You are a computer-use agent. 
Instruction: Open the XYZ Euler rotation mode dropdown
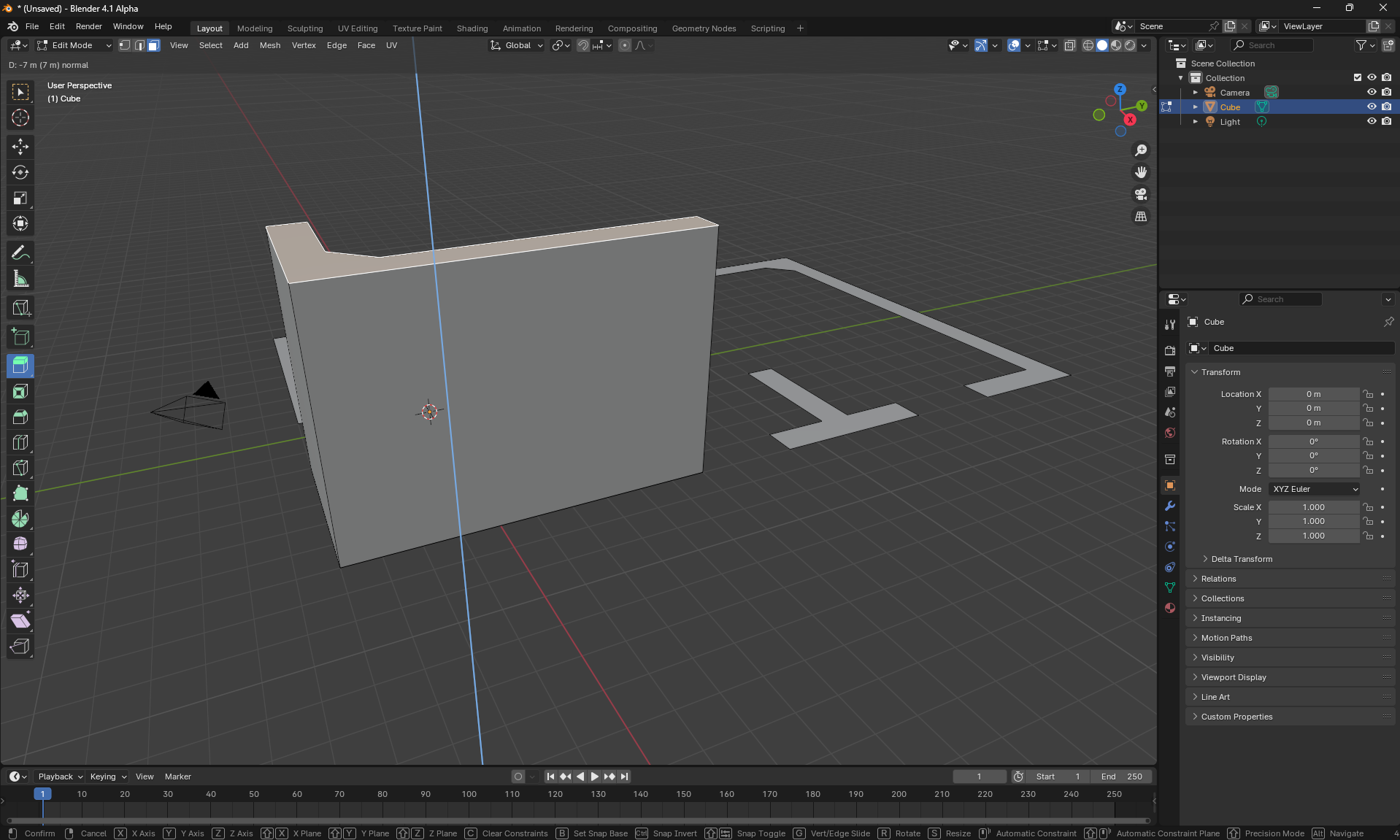coord(1315,489)
